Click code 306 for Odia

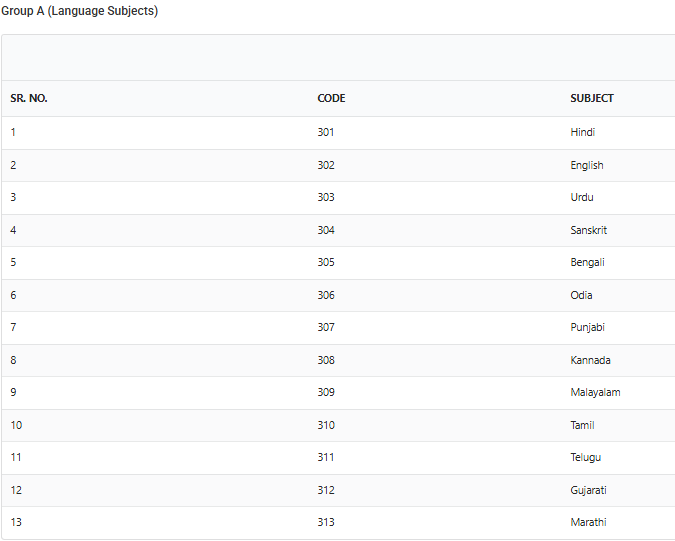326,295
